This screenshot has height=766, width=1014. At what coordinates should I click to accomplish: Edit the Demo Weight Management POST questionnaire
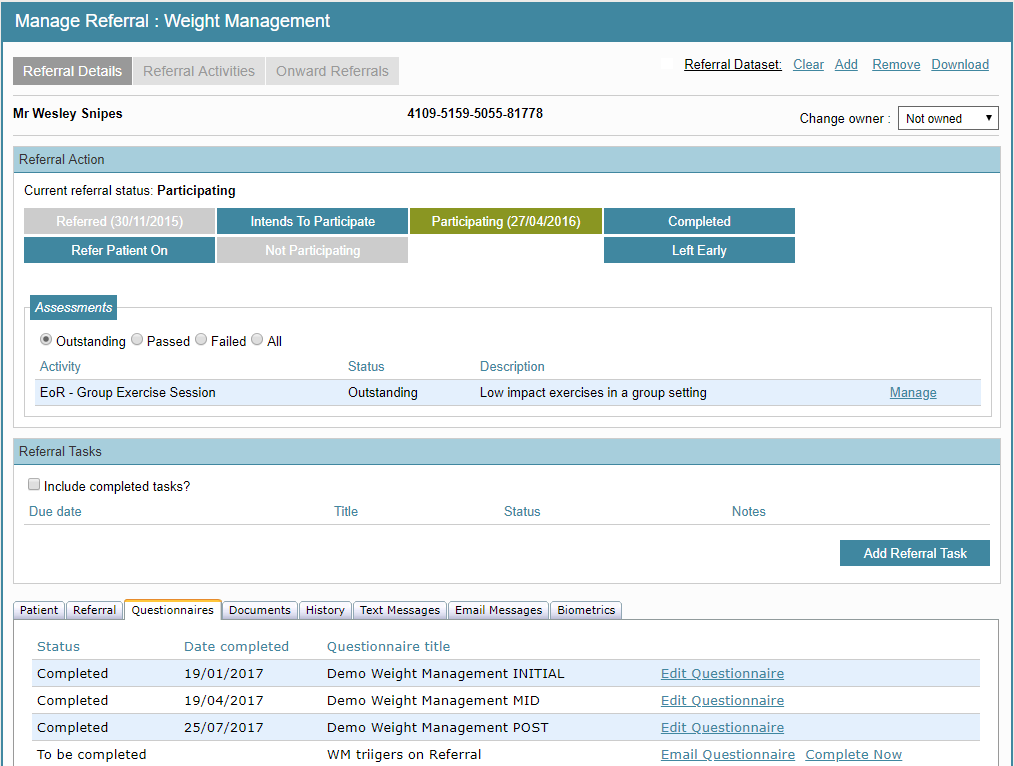(722, 728)
